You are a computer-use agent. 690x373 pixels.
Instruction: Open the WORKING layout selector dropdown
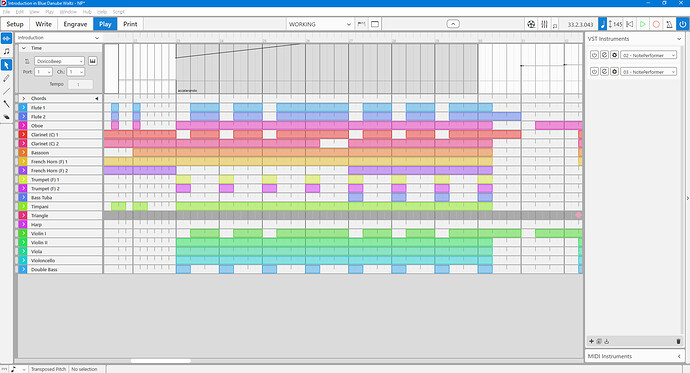tap(320, 24)
